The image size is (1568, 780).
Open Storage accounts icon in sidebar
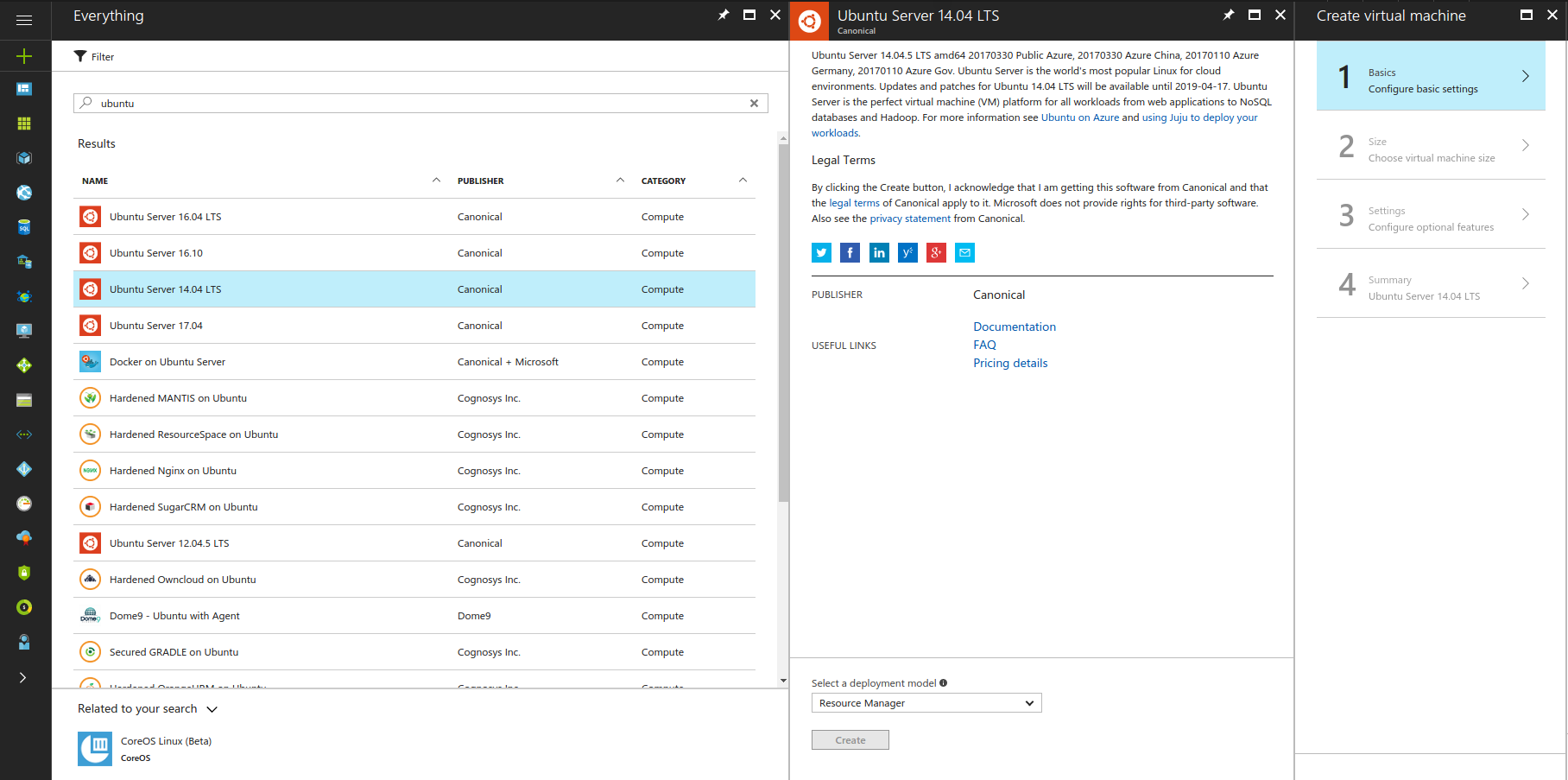point(24,400)
